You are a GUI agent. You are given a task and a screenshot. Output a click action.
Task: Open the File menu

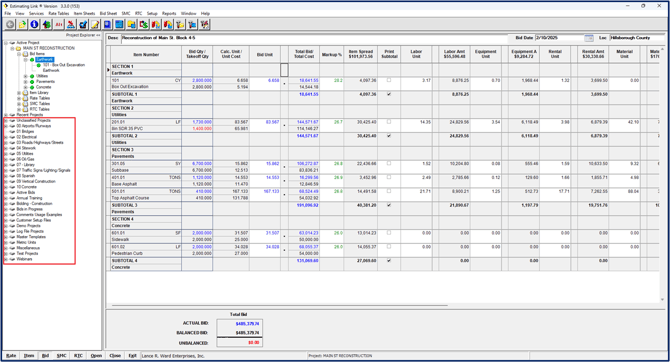pyautogui.click(x=8, y=14)
